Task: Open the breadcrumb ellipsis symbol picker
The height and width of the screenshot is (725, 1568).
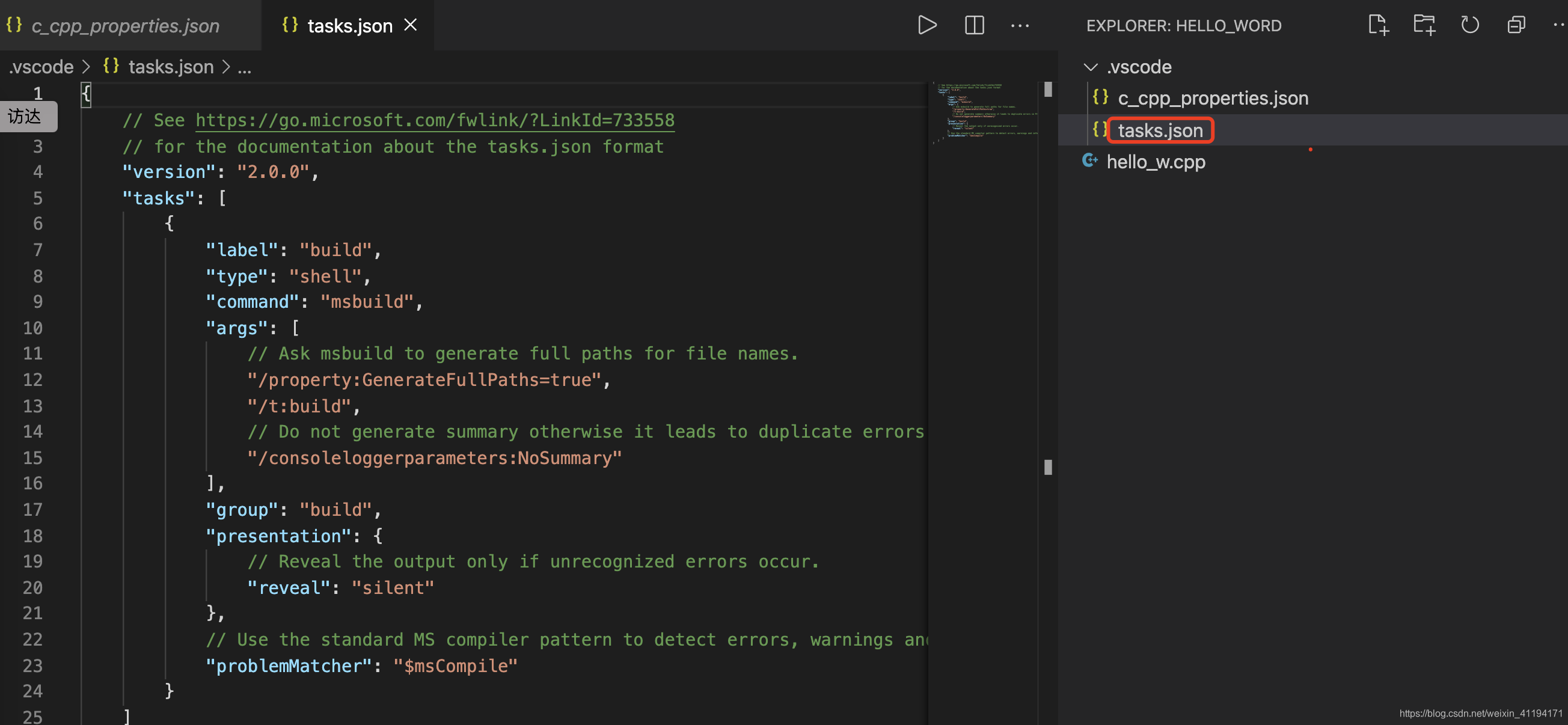Action: pyautogui.click(x=244, y=67)
